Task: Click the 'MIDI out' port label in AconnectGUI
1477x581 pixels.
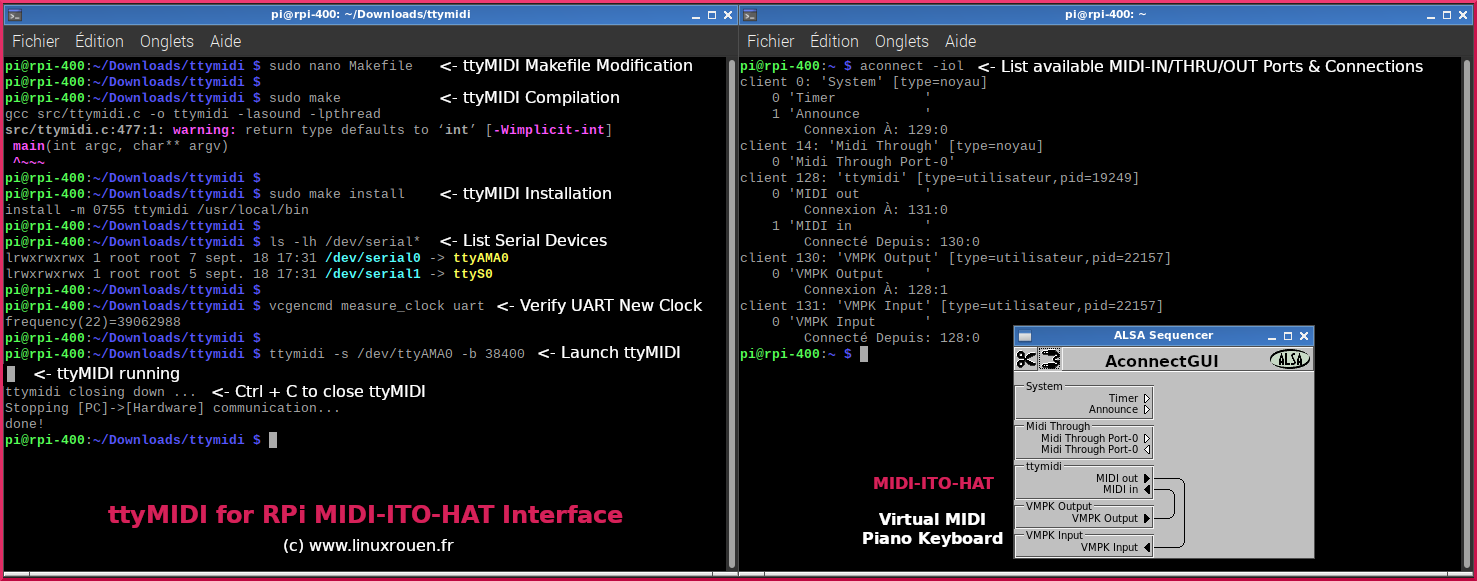Action: (x=1117, y=478)
